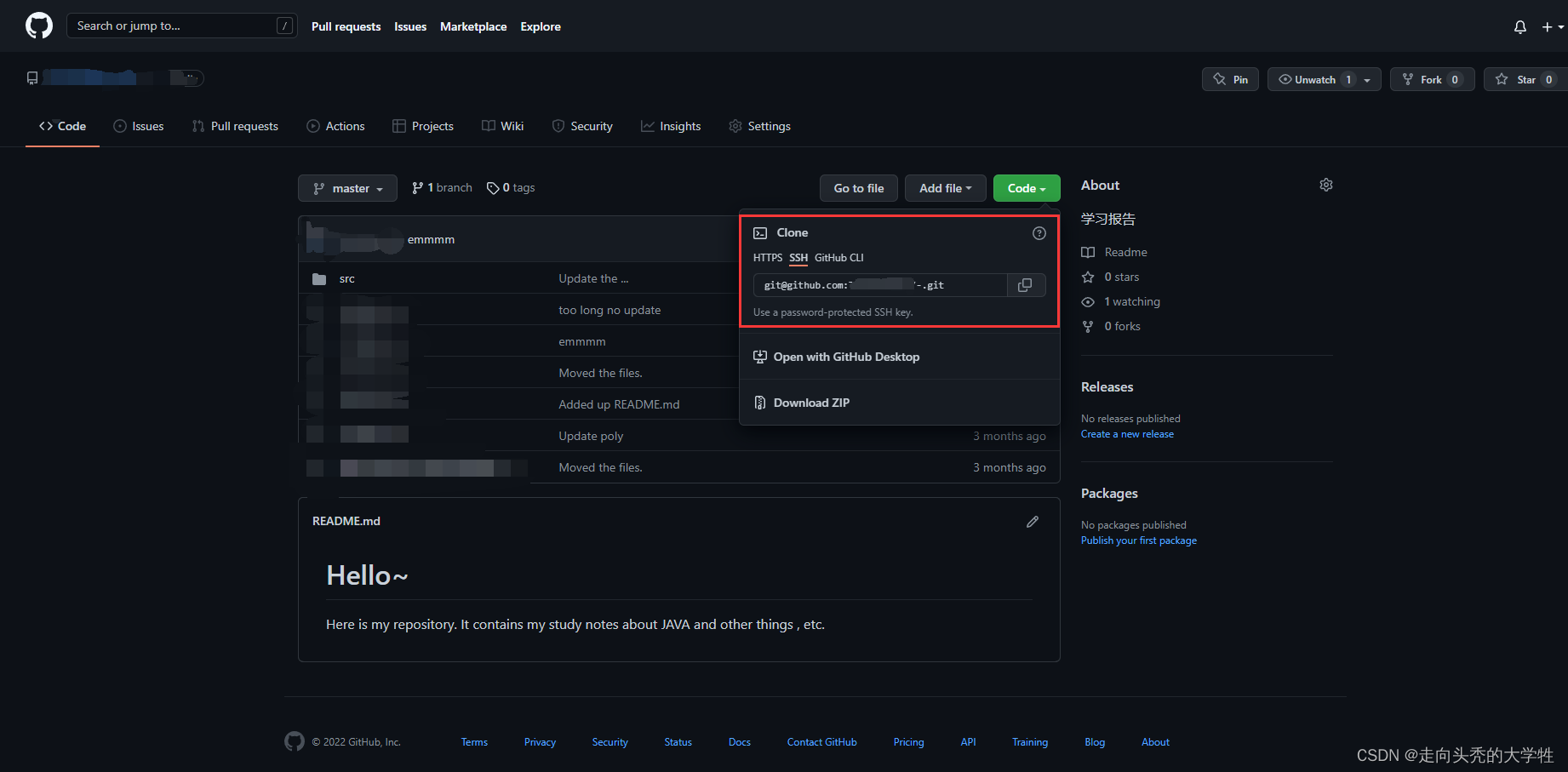
Task: Open the plus create-new menu
Action: coord(1553,27)
